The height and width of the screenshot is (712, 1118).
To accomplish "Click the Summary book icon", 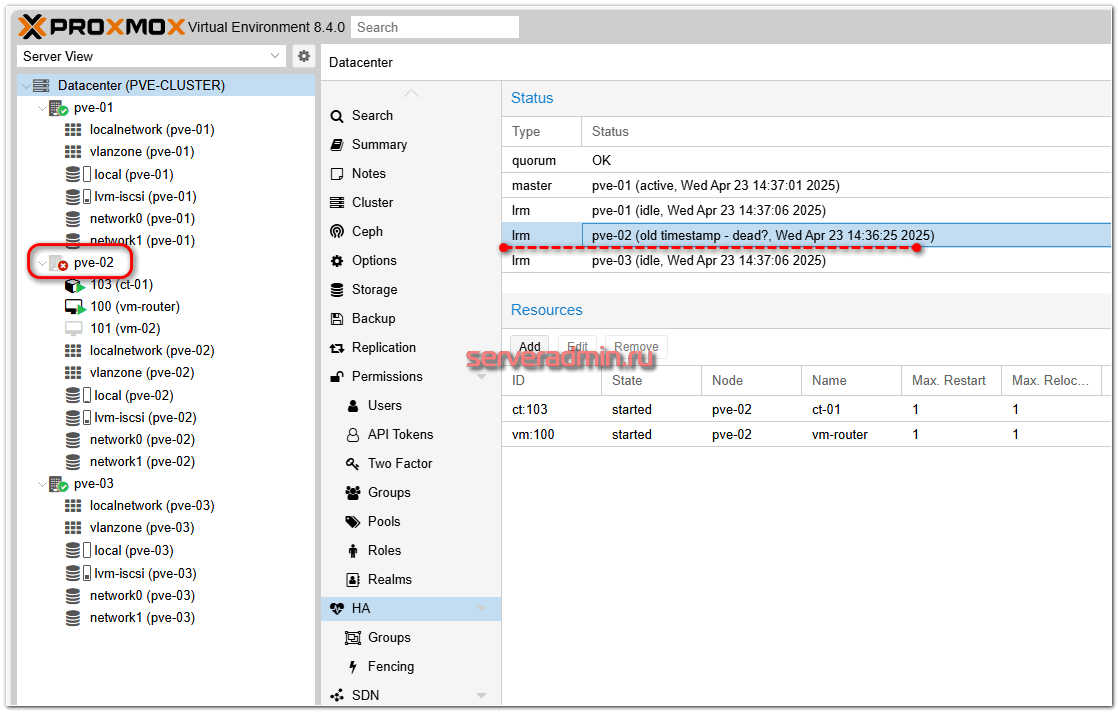I will pyautogui.click(x=337, y=145).
